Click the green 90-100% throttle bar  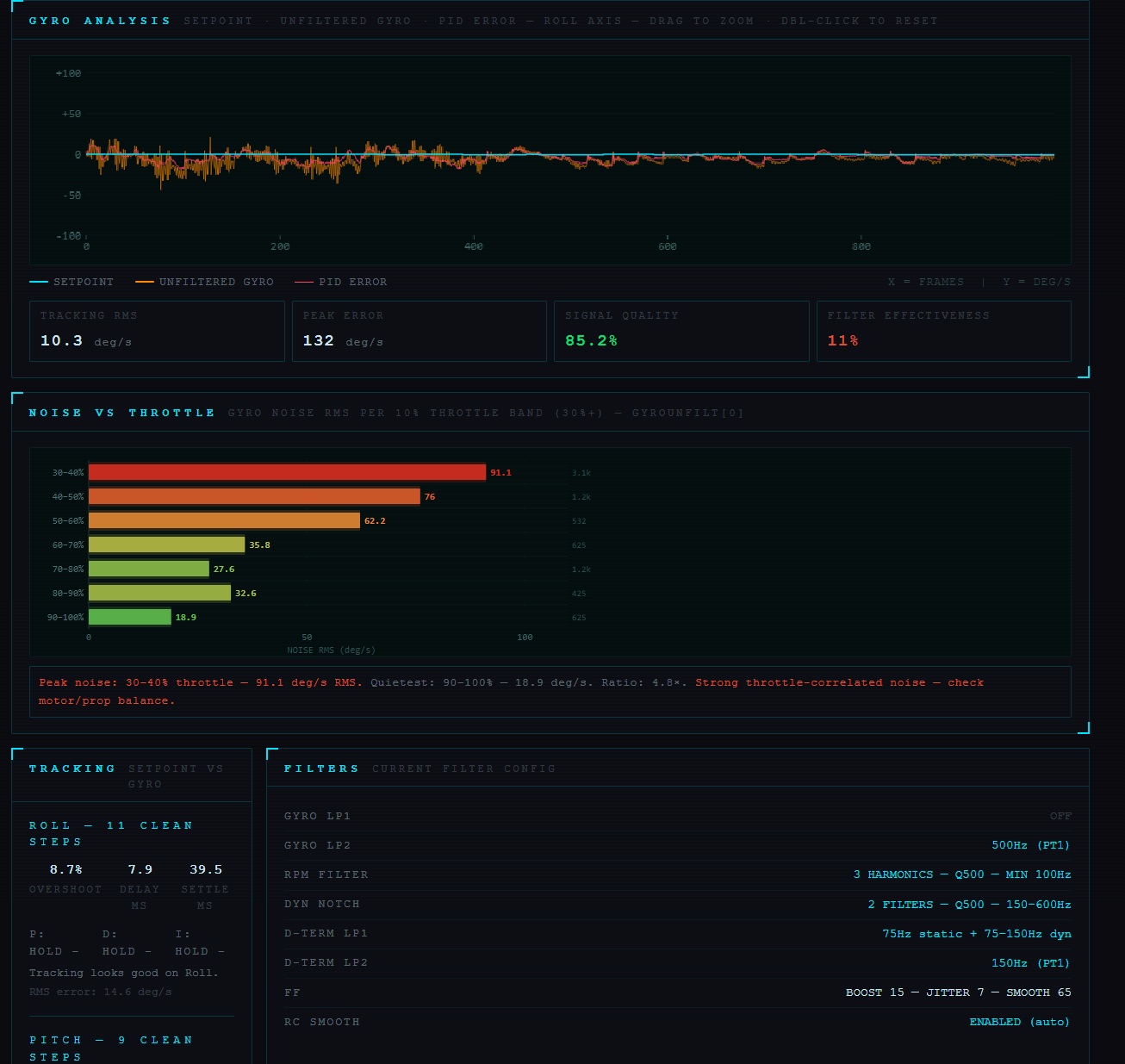(x=130, y=617)
